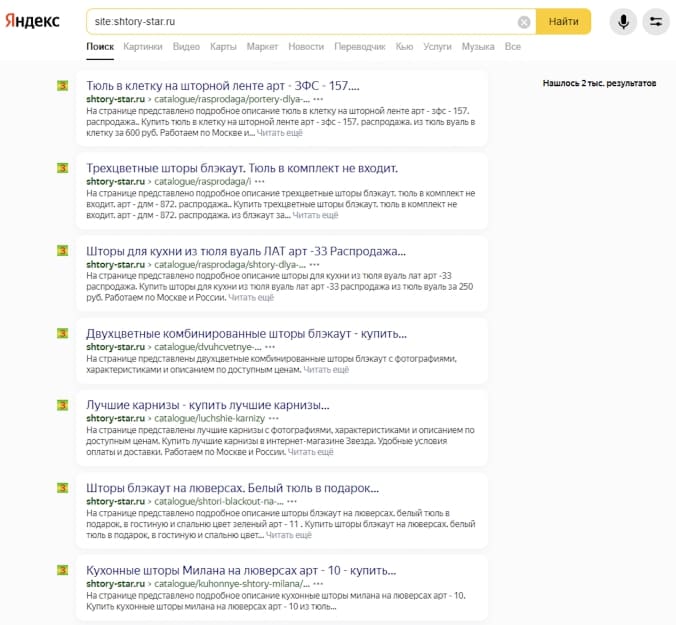Click URL path catalogue/rasprodaga/shtory-dlya-...
The width and height of the screenshot is (676, 625).
click(230, 264)
